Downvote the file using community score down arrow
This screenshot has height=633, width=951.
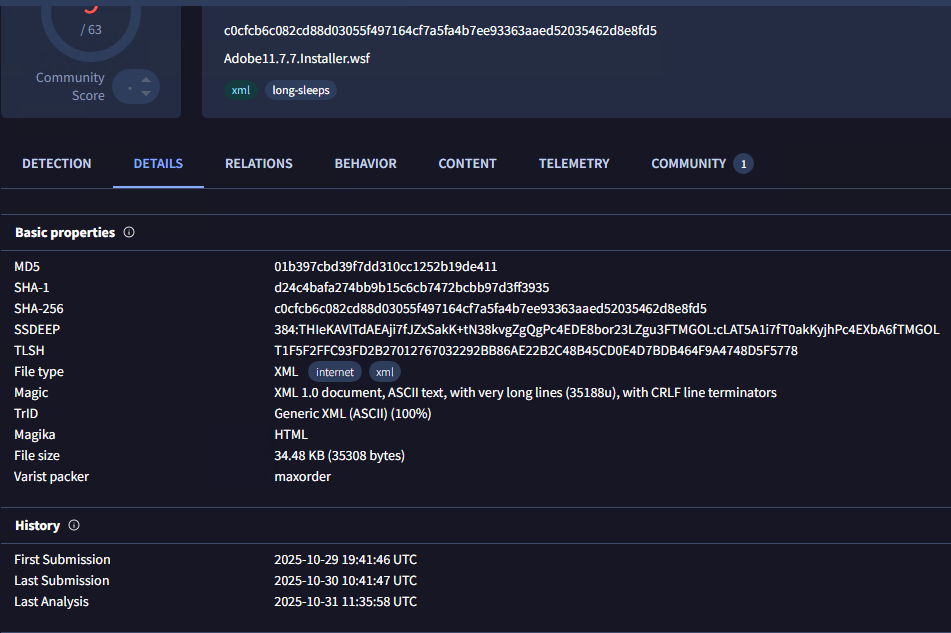146,94
